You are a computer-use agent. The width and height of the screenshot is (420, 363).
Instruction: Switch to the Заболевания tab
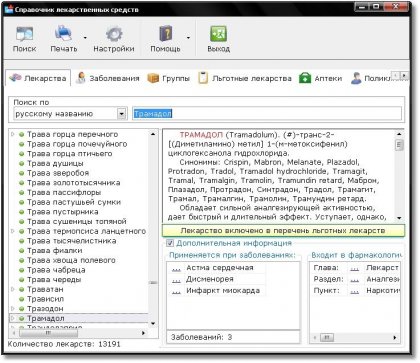[x=107, y=78]
